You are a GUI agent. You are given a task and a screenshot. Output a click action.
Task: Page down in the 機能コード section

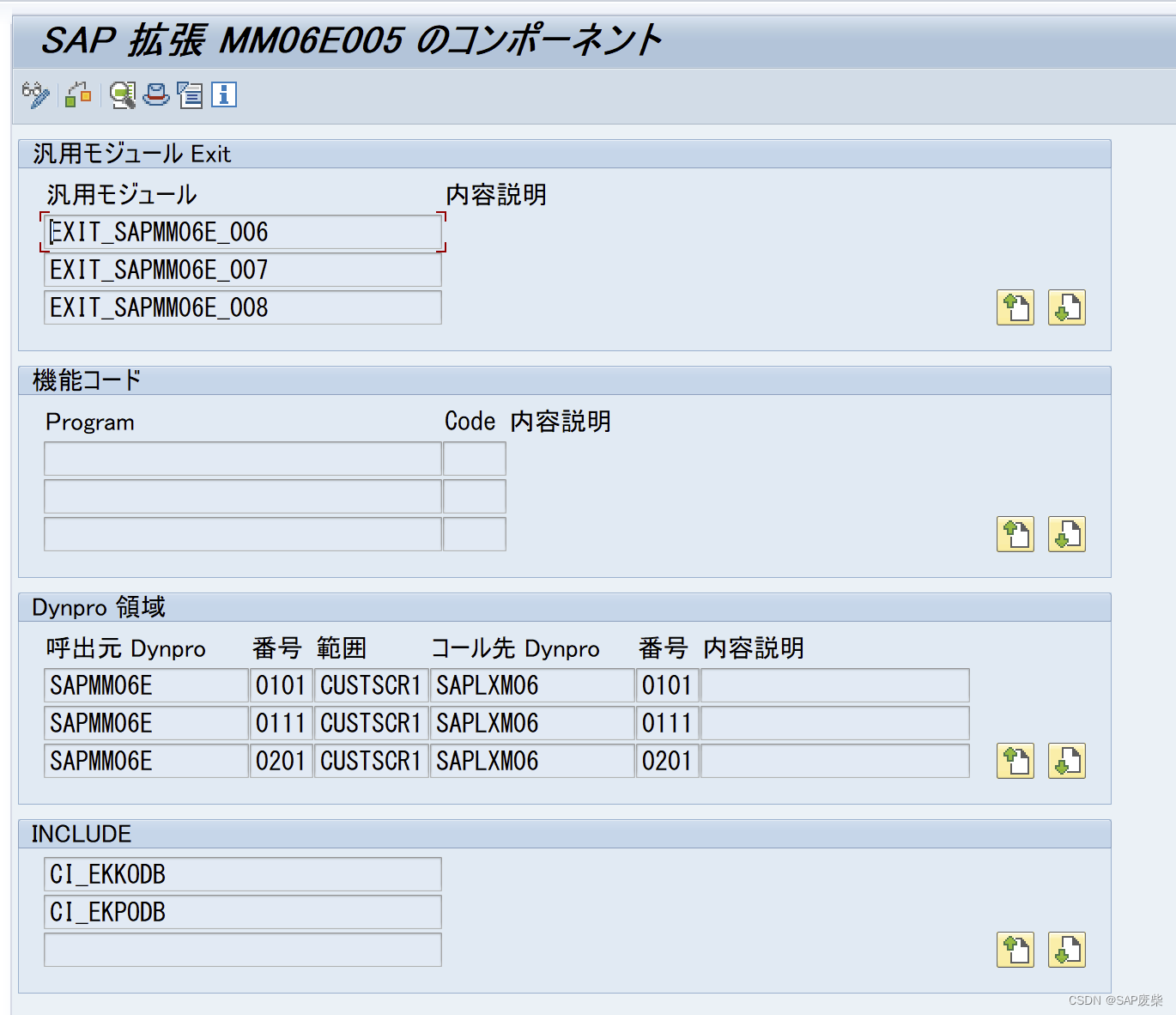click(1067, 534)
